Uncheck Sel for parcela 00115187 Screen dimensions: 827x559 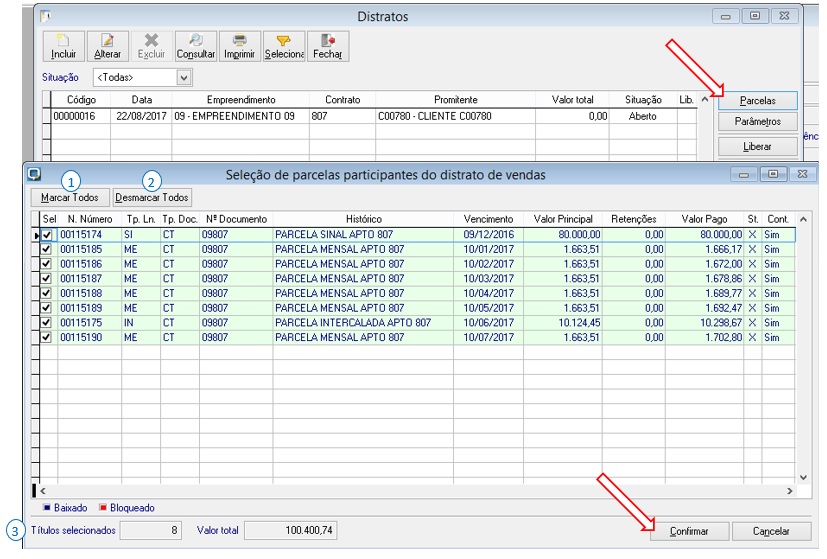(46, 278)
